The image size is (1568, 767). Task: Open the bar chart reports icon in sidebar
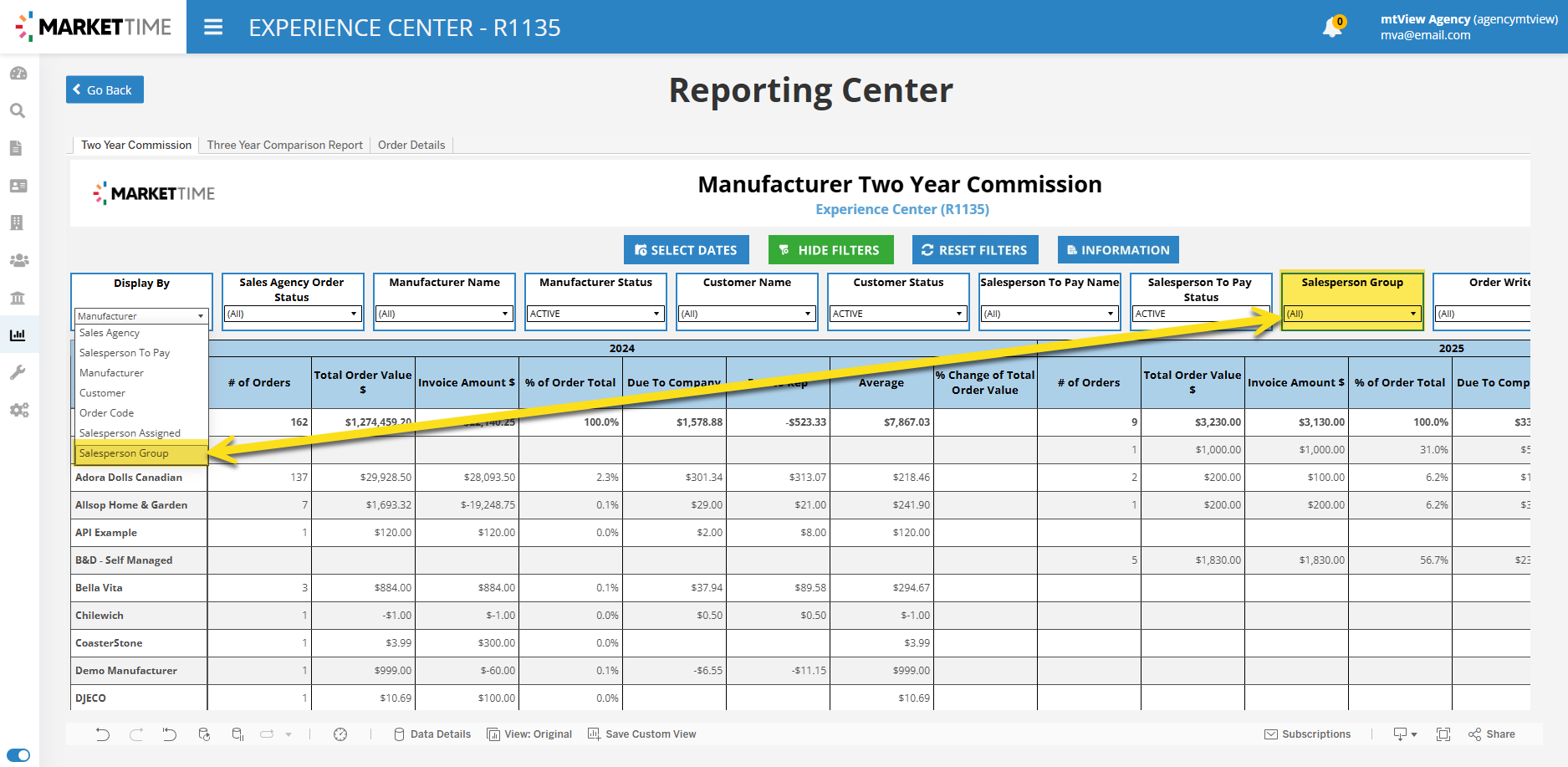[x=18, y=335]
